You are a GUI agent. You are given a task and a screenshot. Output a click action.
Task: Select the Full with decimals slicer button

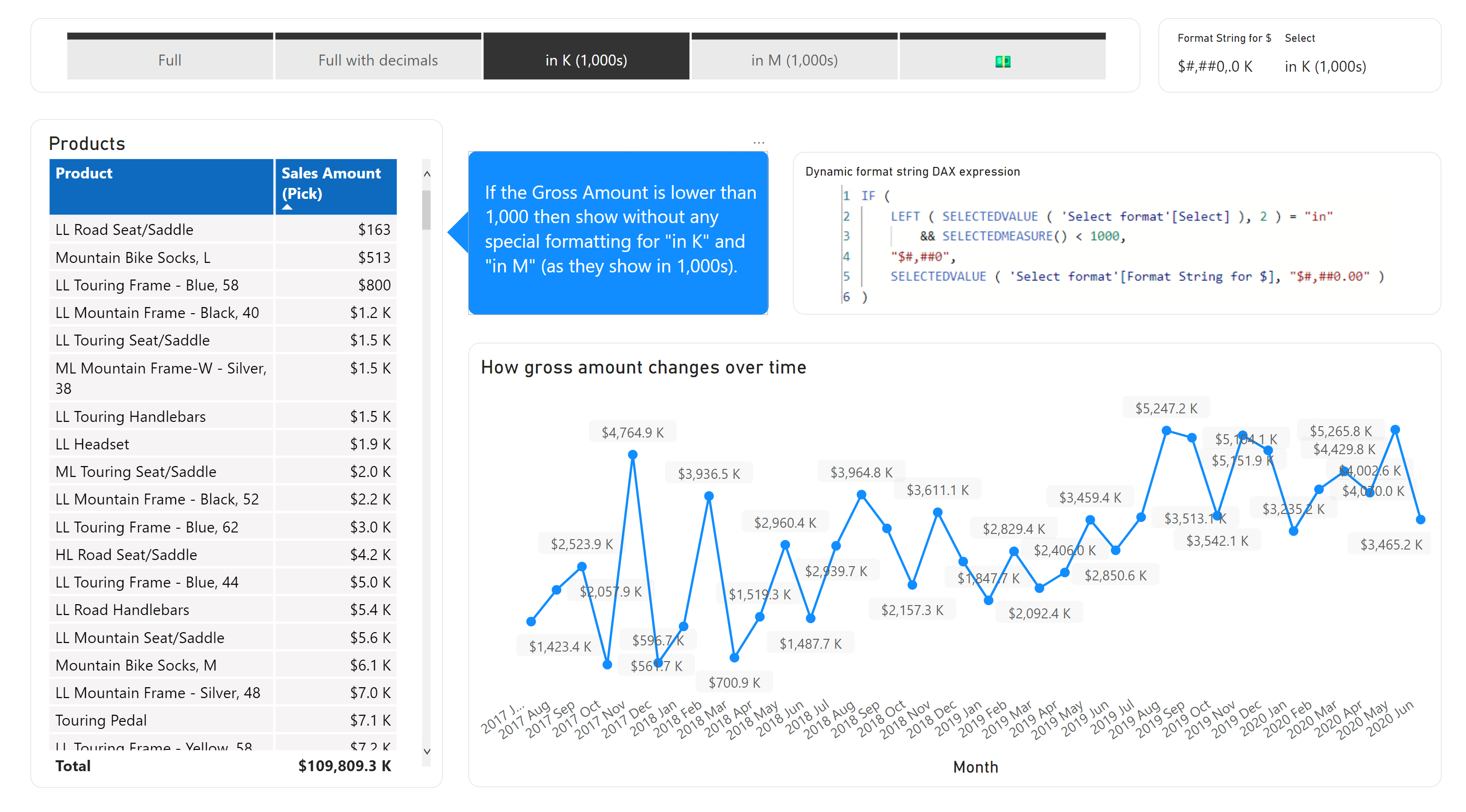pyautogui.click(x=378, y=56)
